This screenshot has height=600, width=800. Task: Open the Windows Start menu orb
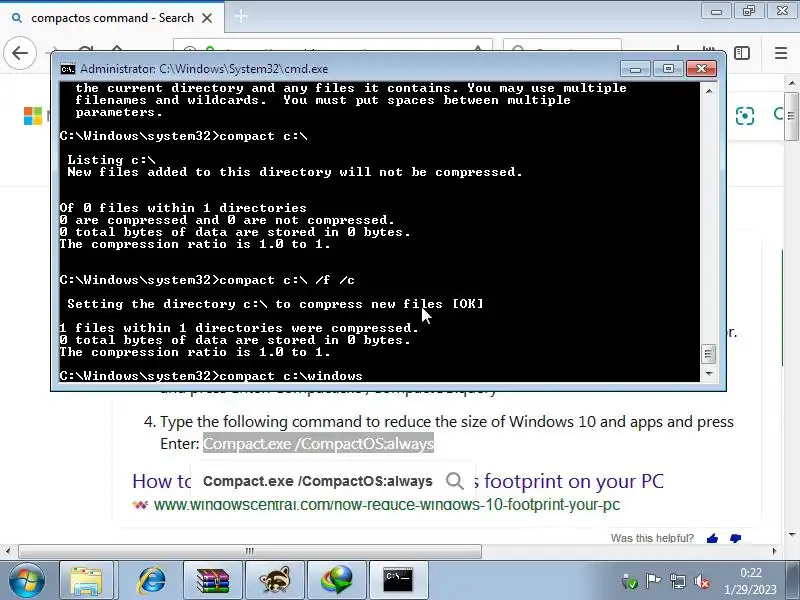point(25,580)
